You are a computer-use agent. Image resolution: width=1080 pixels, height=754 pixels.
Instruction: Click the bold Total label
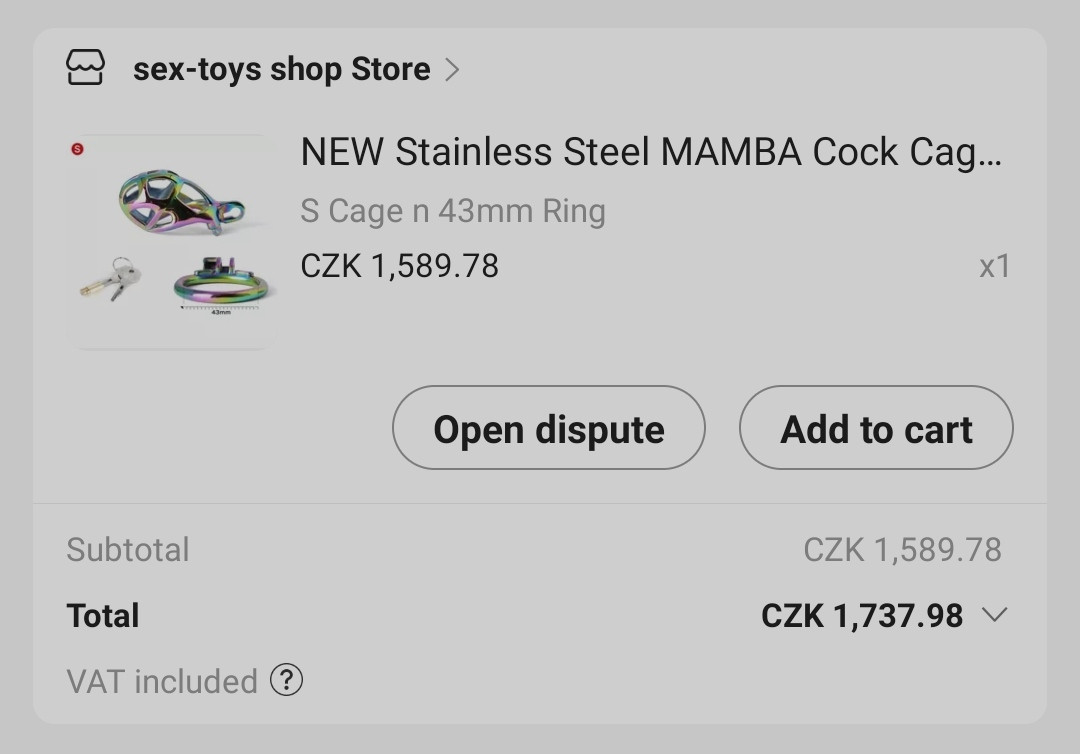[102, 615]
